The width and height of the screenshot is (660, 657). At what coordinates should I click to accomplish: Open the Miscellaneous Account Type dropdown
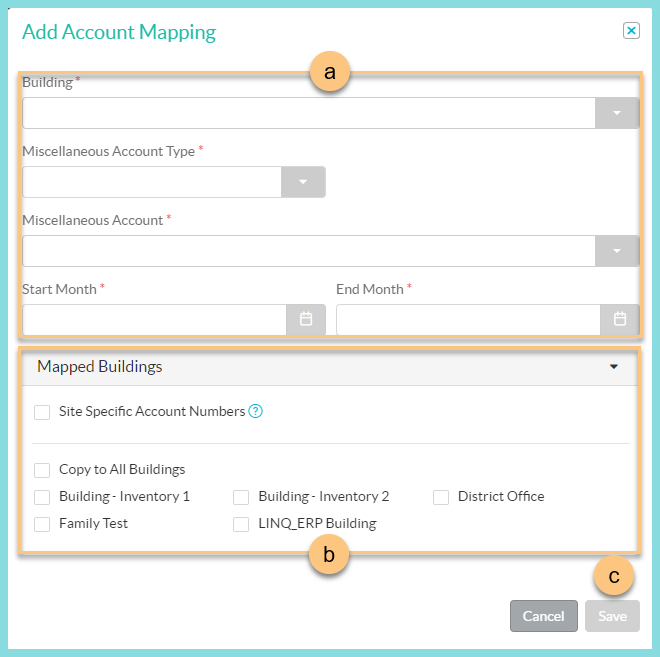tap(303, 182)
